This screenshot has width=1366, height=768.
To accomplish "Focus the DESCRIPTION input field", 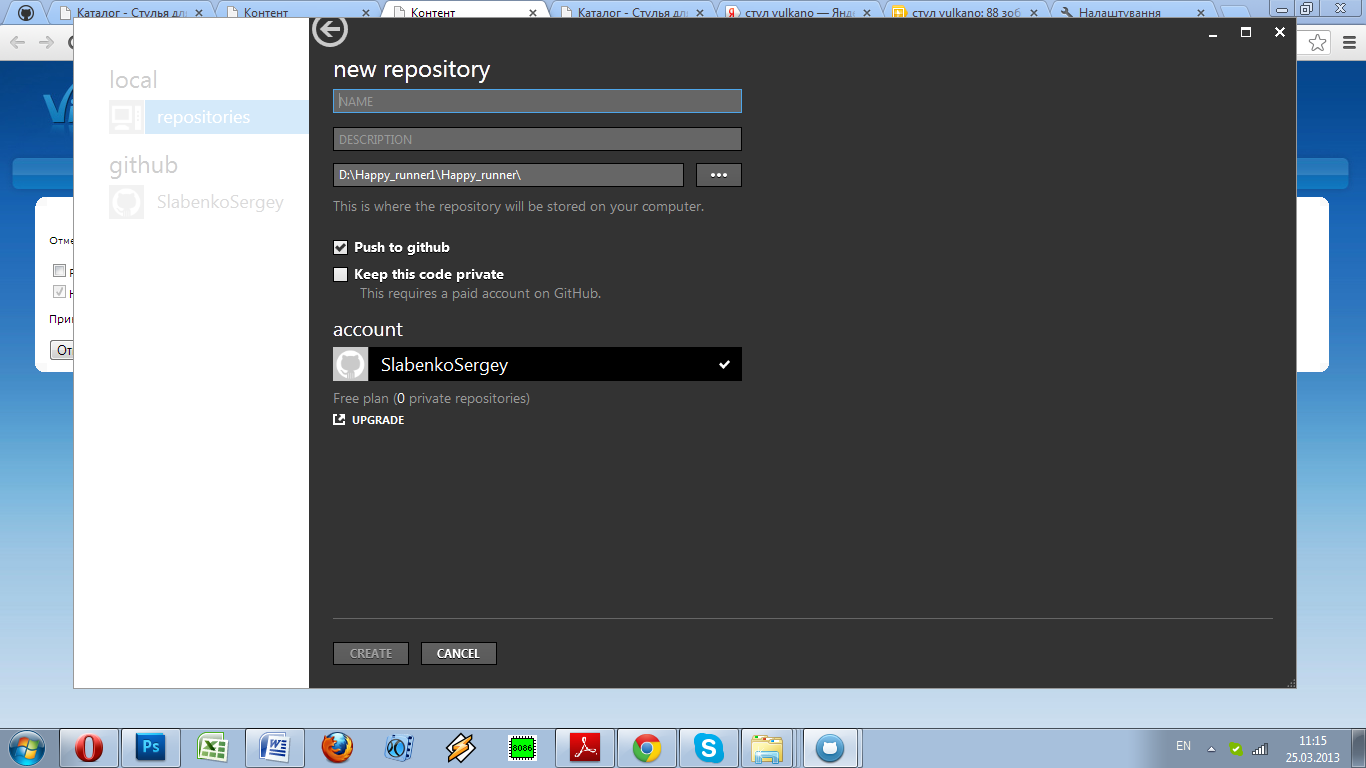I will pos(537,139).
